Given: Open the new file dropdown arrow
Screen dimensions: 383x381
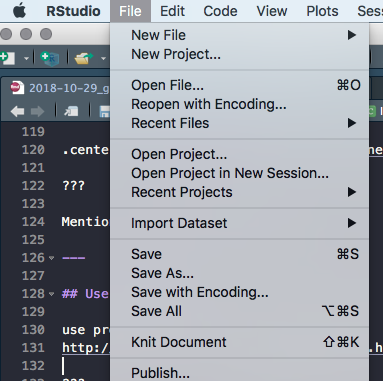Looking at the screenshot, I should click(x=26, y=59).
